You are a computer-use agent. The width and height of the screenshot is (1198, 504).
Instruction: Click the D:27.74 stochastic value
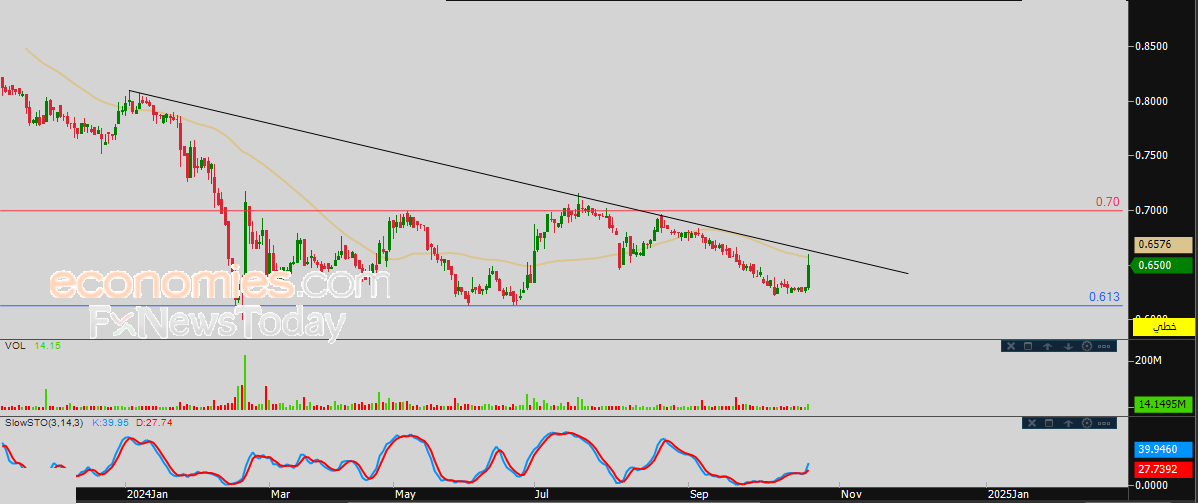(154, 422)
